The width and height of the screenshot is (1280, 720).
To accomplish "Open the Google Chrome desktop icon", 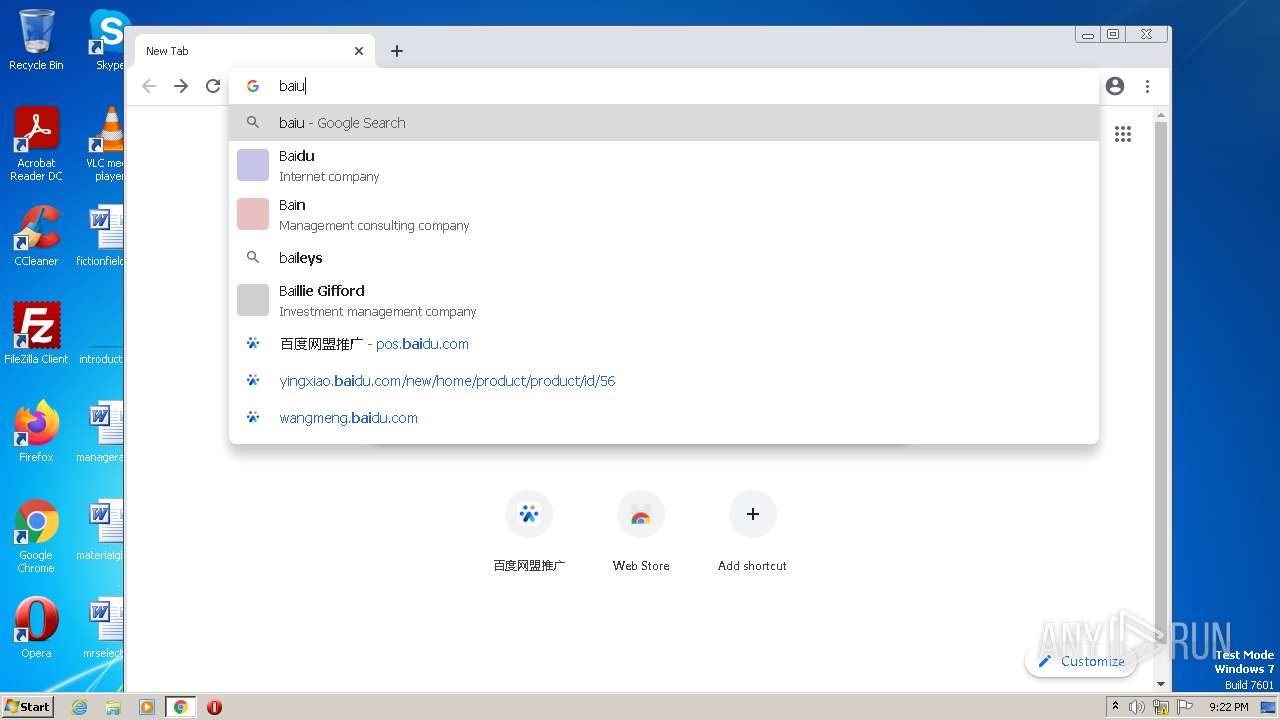I will click(36, 536).
